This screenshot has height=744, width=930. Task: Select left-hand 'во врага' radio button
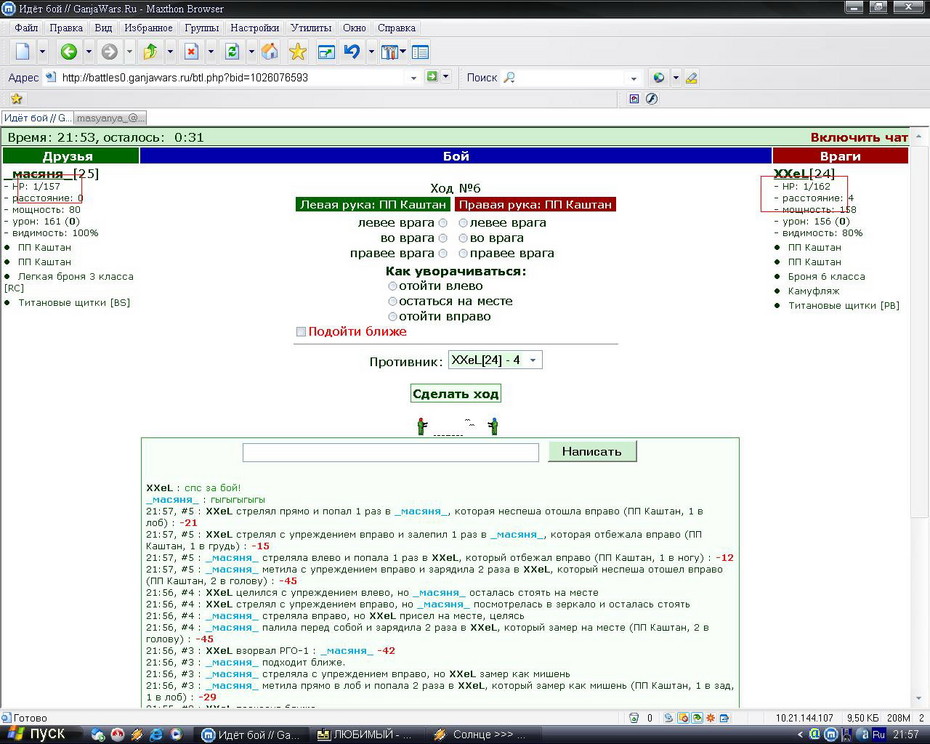point(442,238)
